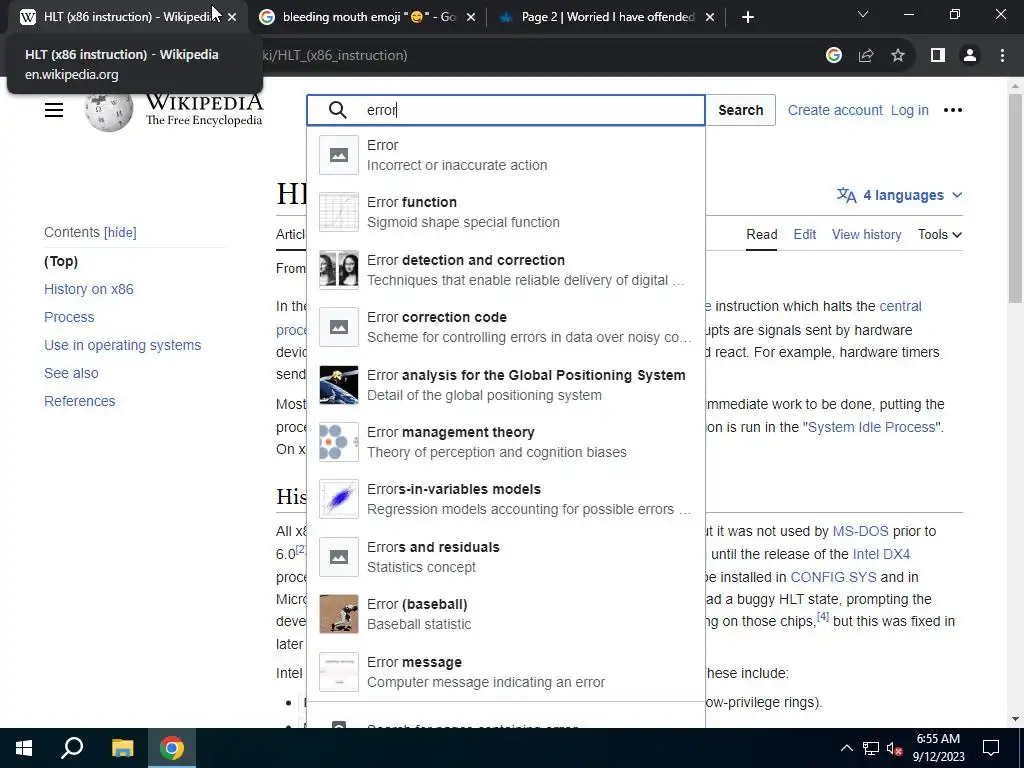Image resolution: width=1024 pixels, height=768 pixels.
Task: Select Error detection and correction suggestion
Action: (x=505, y=270)
